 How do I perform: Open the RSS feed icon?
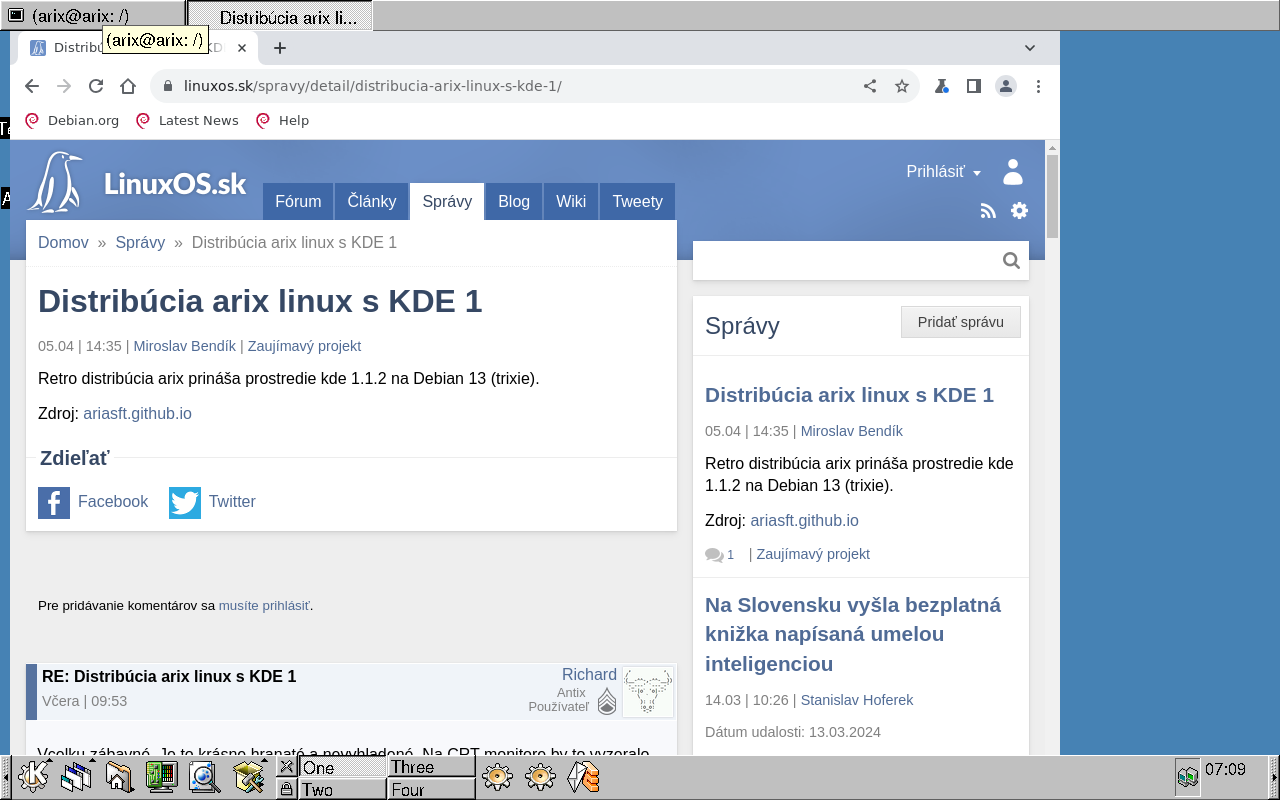click(x=988, y=211)
